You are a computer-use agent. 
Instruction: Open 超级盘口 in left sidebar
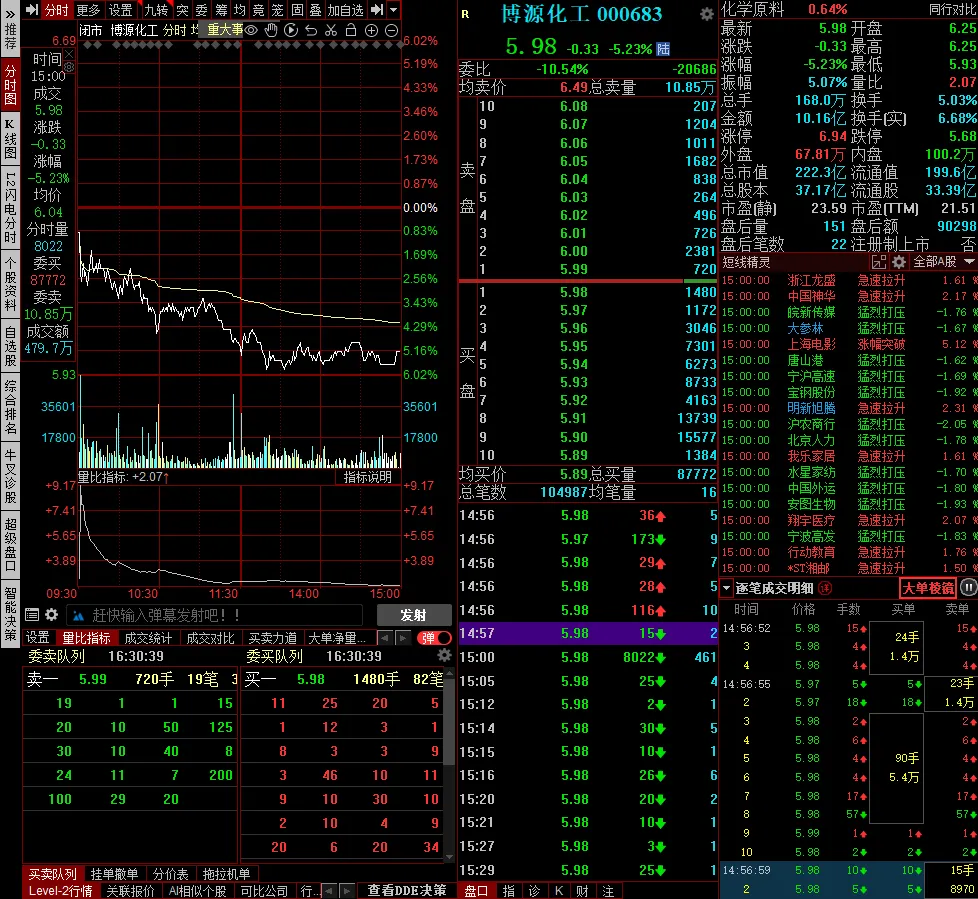10,544
